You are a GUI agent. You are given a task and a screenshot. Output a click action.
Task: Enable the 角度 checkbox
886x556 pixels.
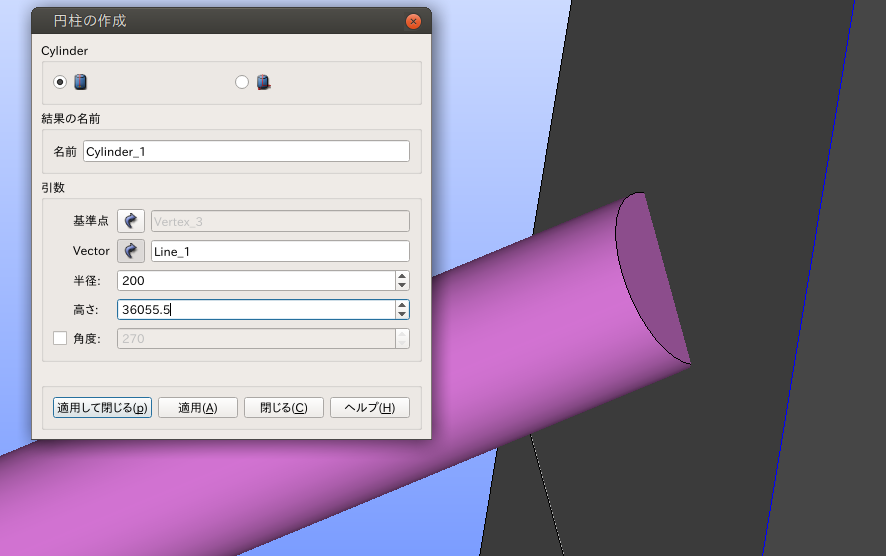pos(60,338)
